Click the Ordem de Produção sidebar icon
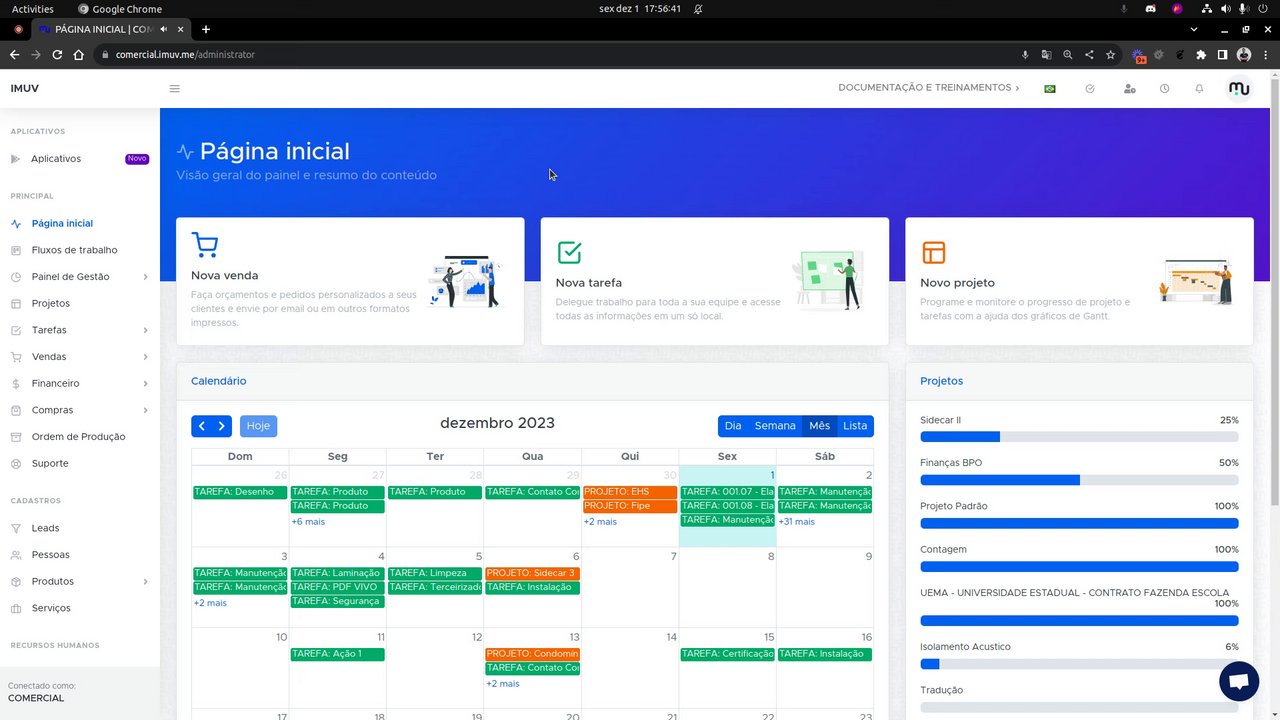The image size is (1280, 720). [x=16, y=437]
